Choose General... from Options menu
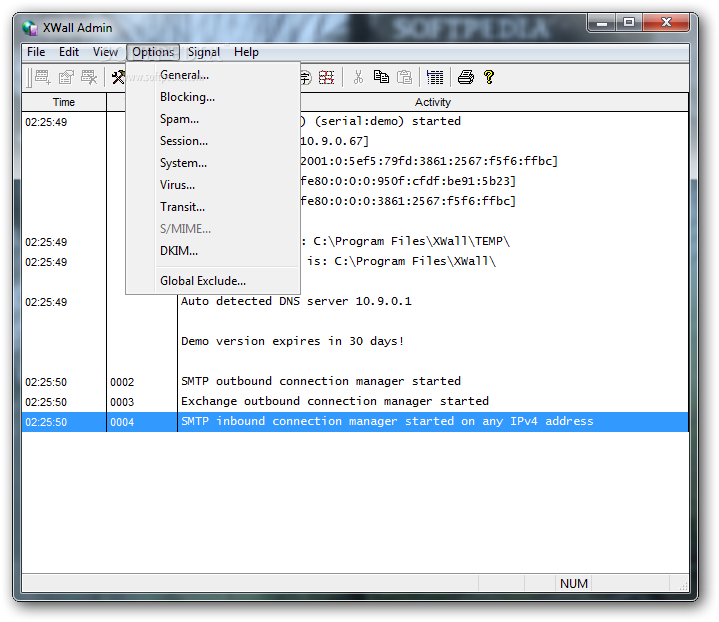The height and width of the screenshot is (622, 719). click(213, 75)
